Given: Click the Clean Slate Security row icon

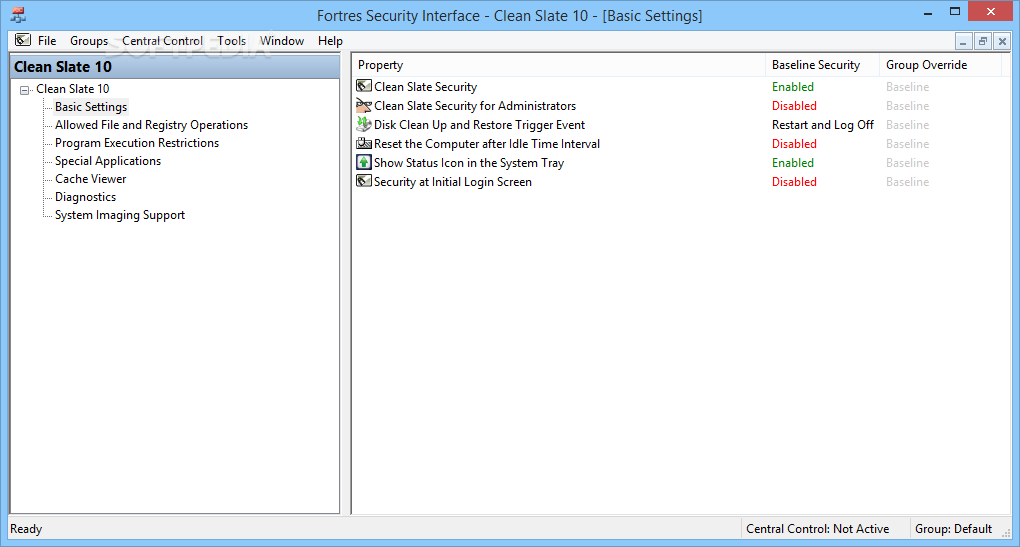Looking at the screenshot, I should (364, 86).
